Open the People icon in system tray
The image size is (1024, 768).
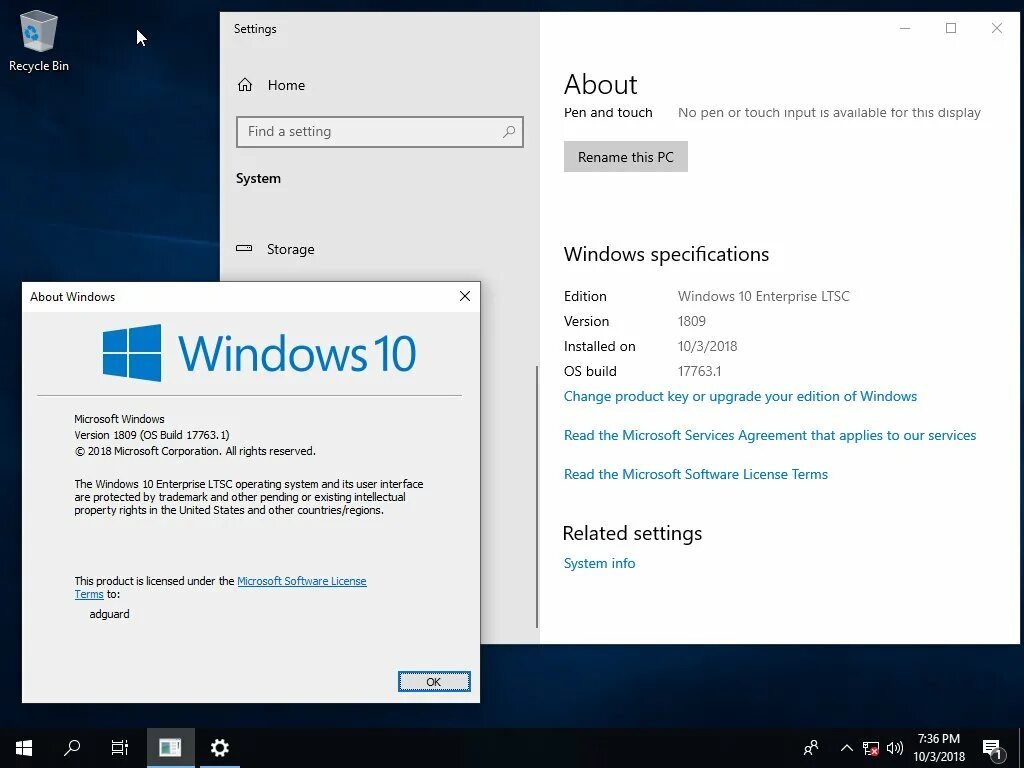point(811,748)
